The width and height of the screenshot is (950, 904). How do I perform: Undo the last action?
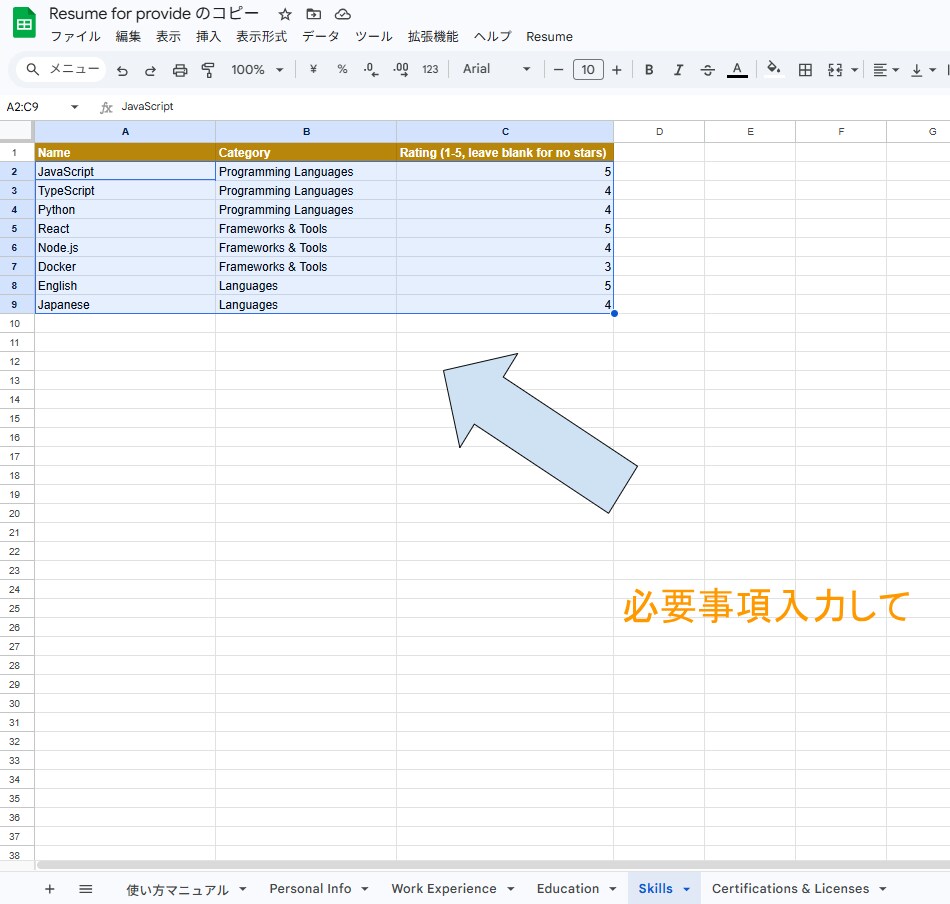click(122, 70)
